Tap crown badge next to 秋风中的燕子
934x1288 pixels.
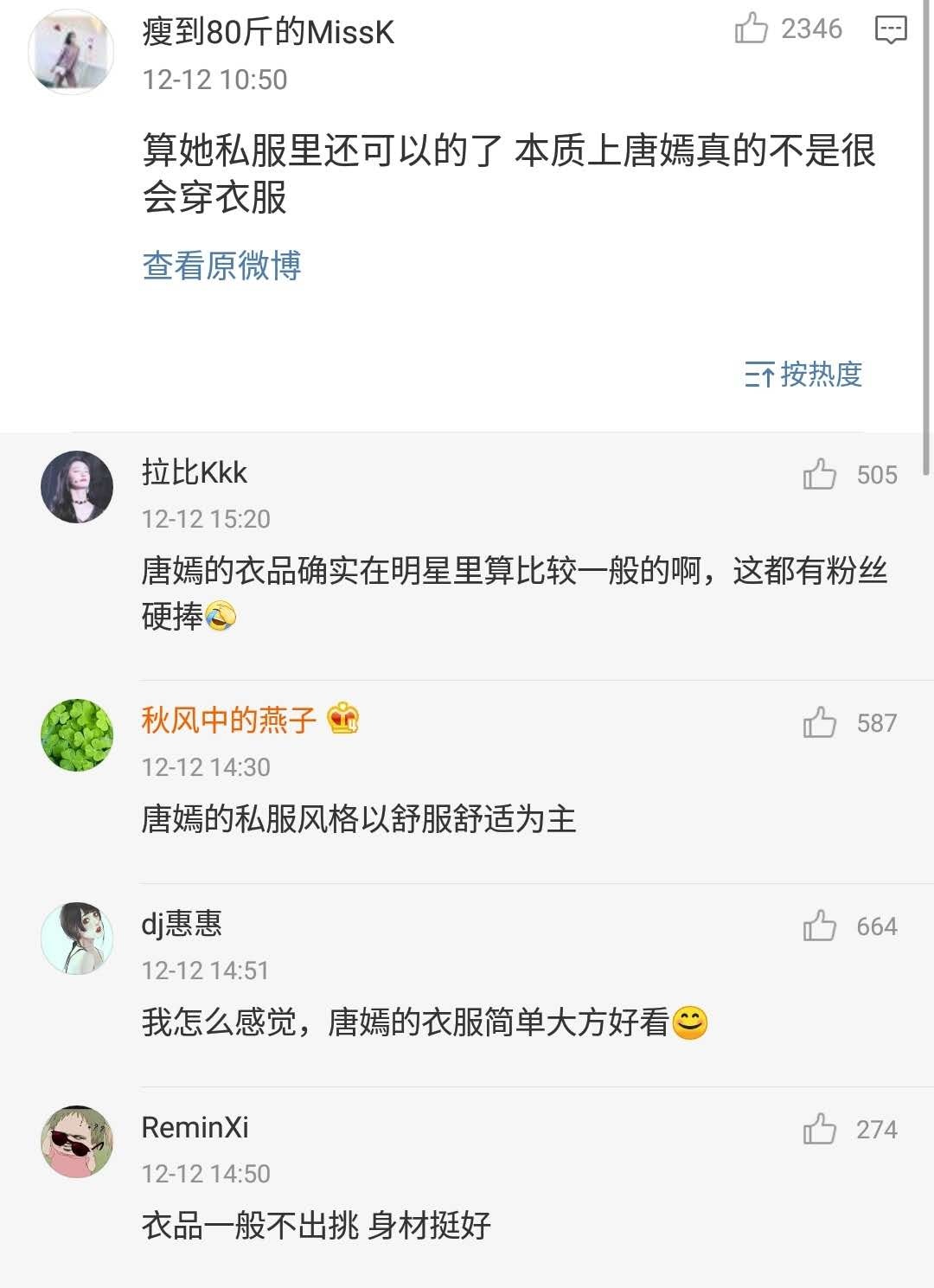[343, 718]
